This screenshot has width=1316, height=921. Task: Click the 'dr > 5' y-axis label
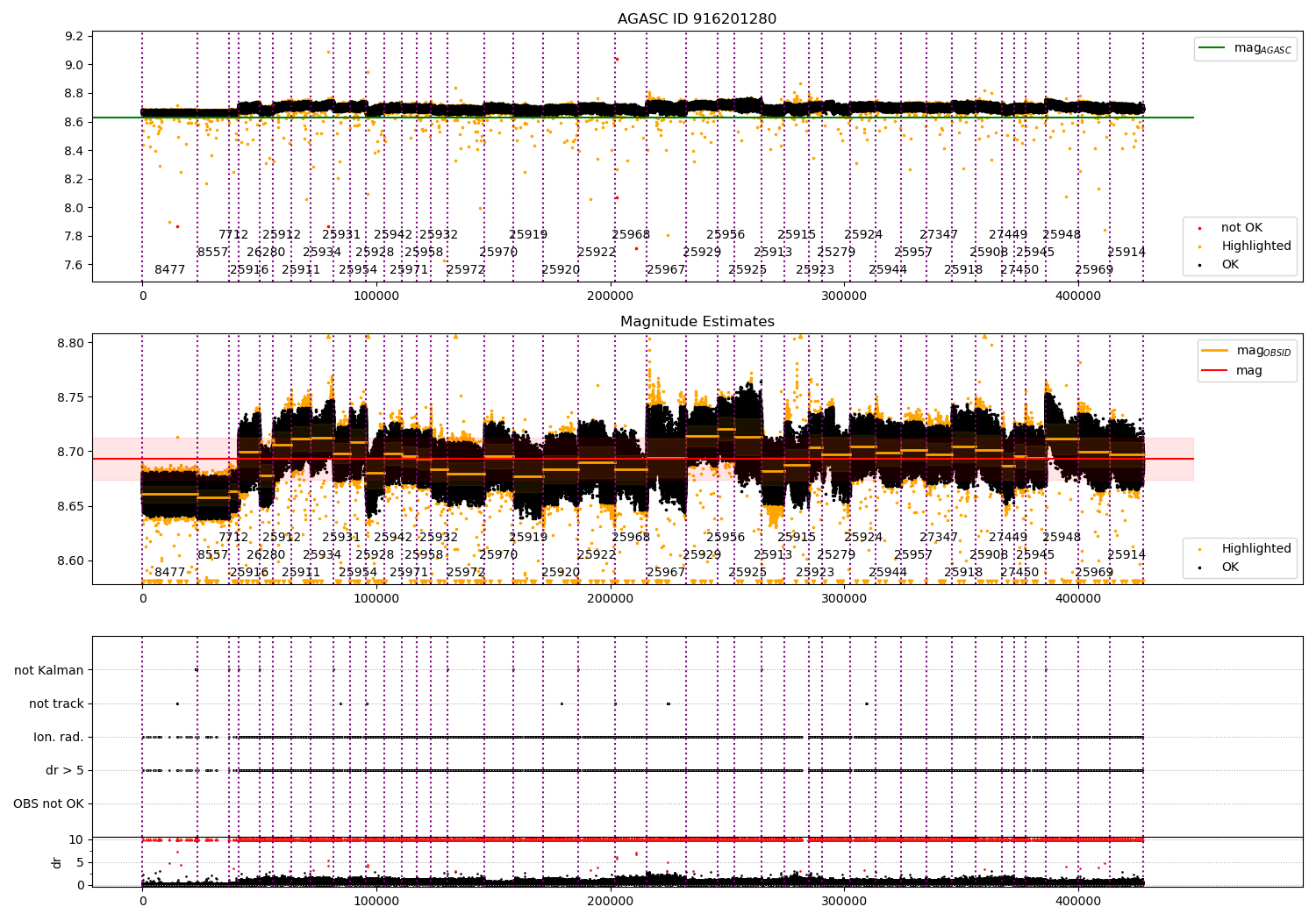pyautogui.click(x=65, y=771)
